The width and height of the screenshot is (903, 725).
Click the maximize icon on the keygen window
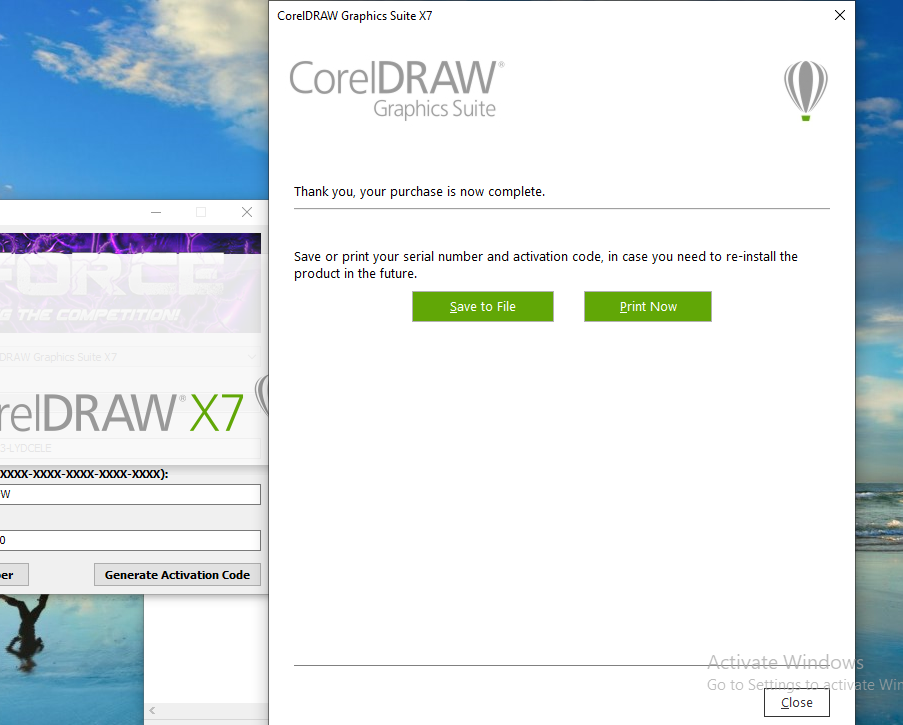pyautogui.click(x=200, y=212)
